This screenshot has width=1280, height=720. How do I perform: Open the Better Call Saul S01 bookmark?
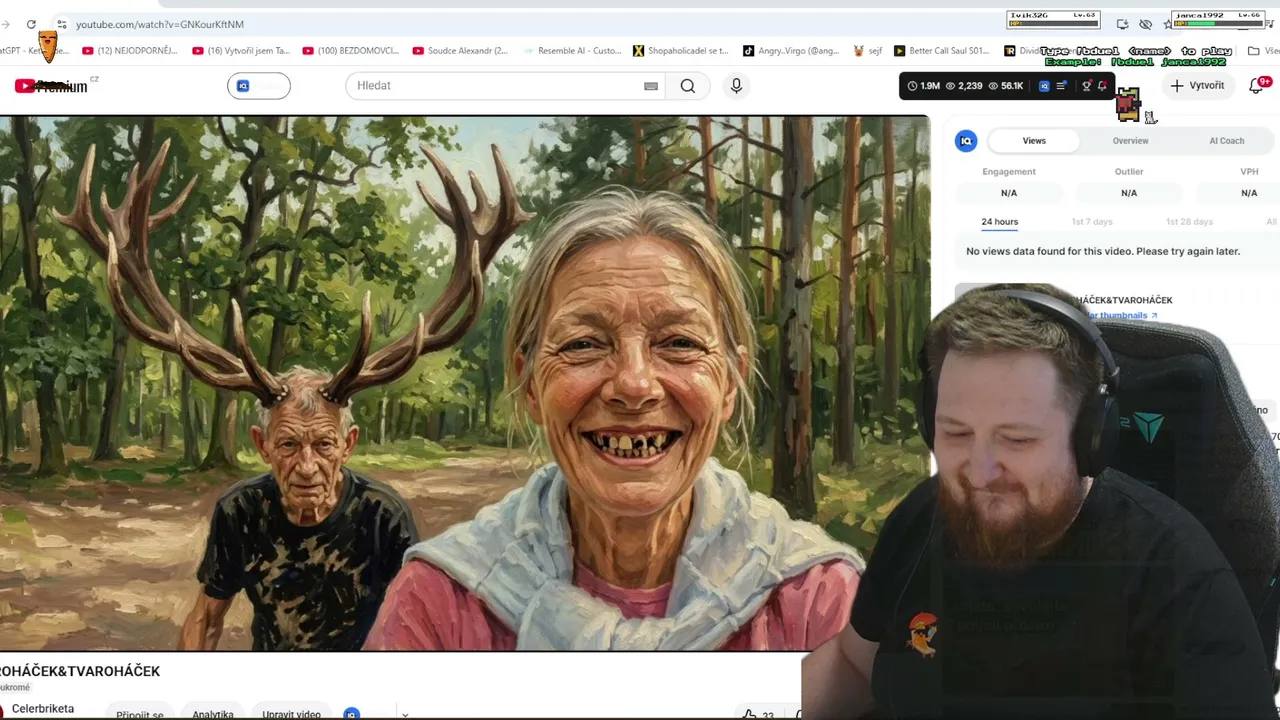[x=942, y=51]
